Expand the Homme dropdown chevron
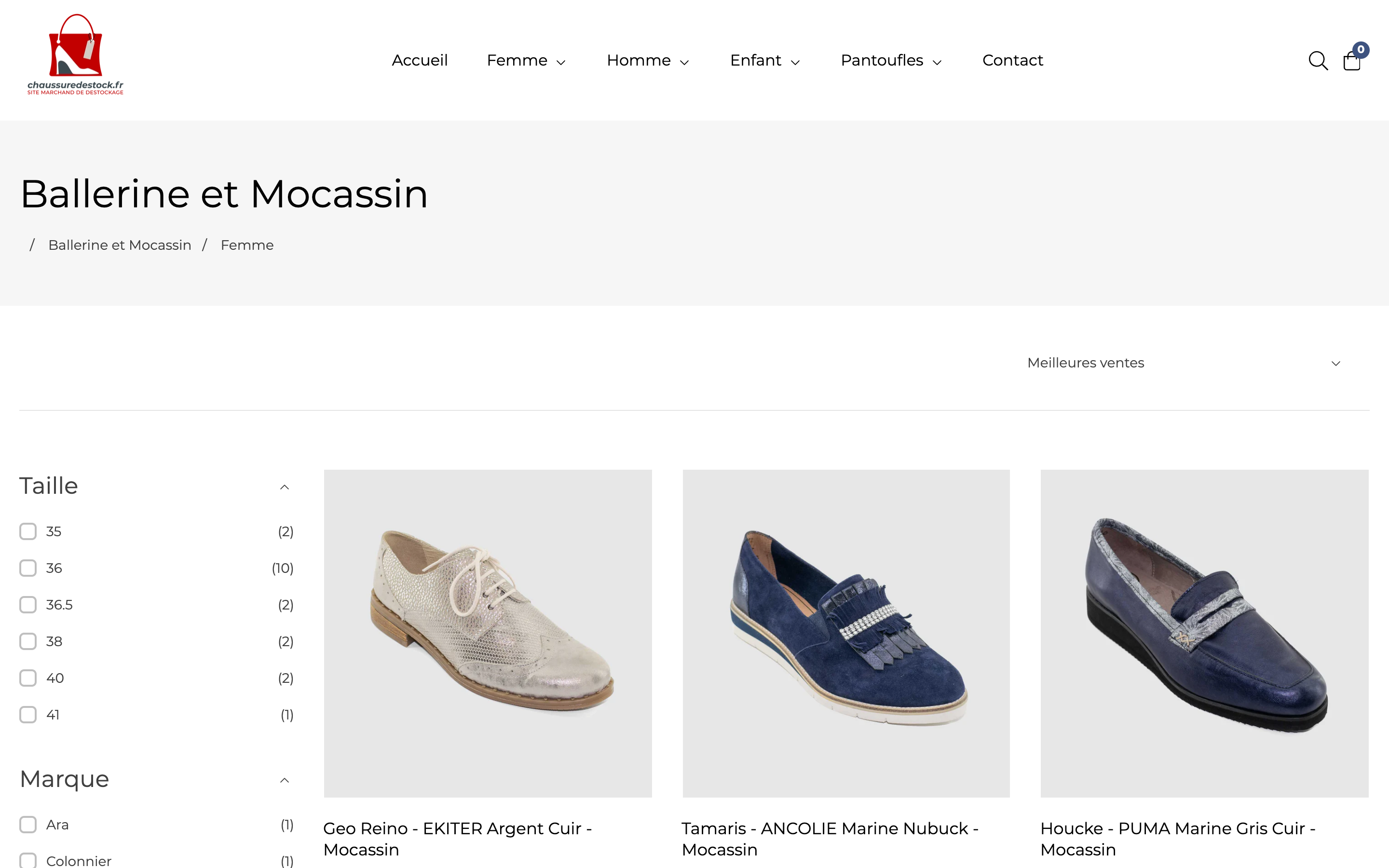 (684, 62)
